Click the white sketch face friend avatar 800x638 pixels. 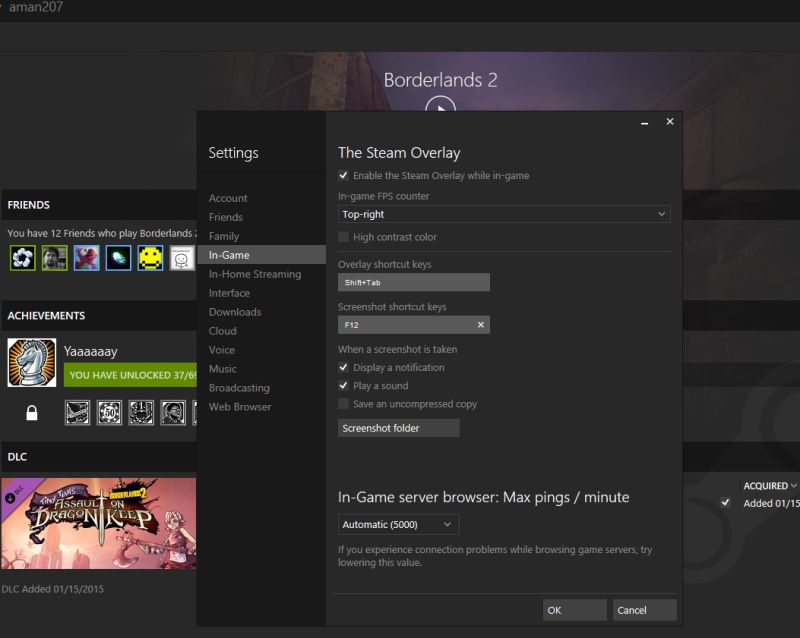point(182,258)
